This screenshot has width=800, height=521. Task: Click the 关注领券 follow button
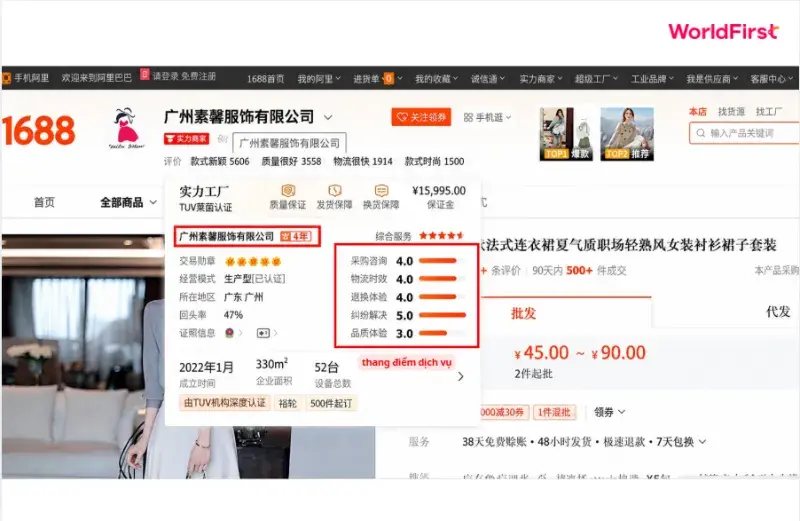click(x=421, y=117)
